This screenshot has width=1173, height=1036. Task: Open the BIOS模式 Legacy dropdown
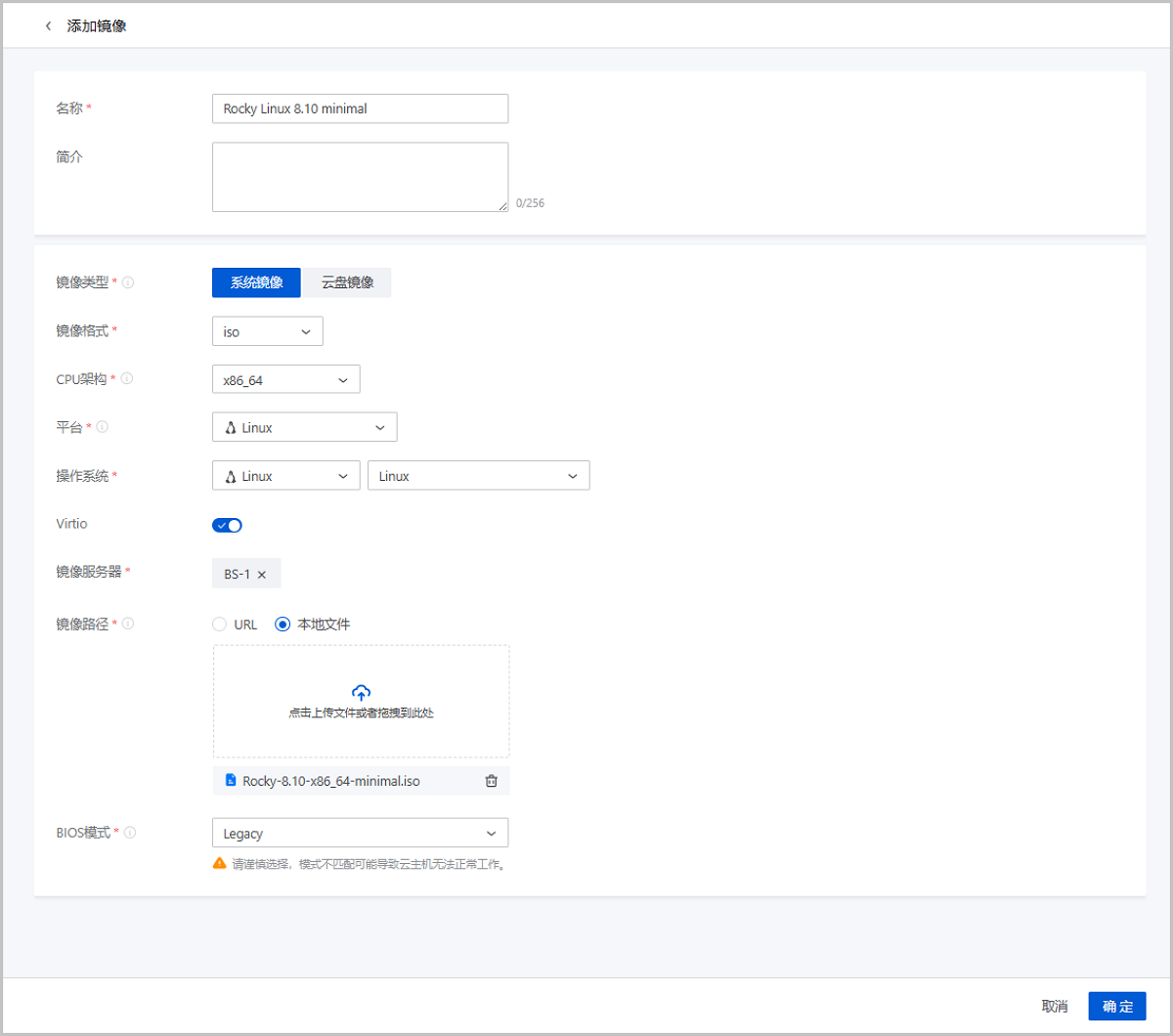[x=360, y=833]
